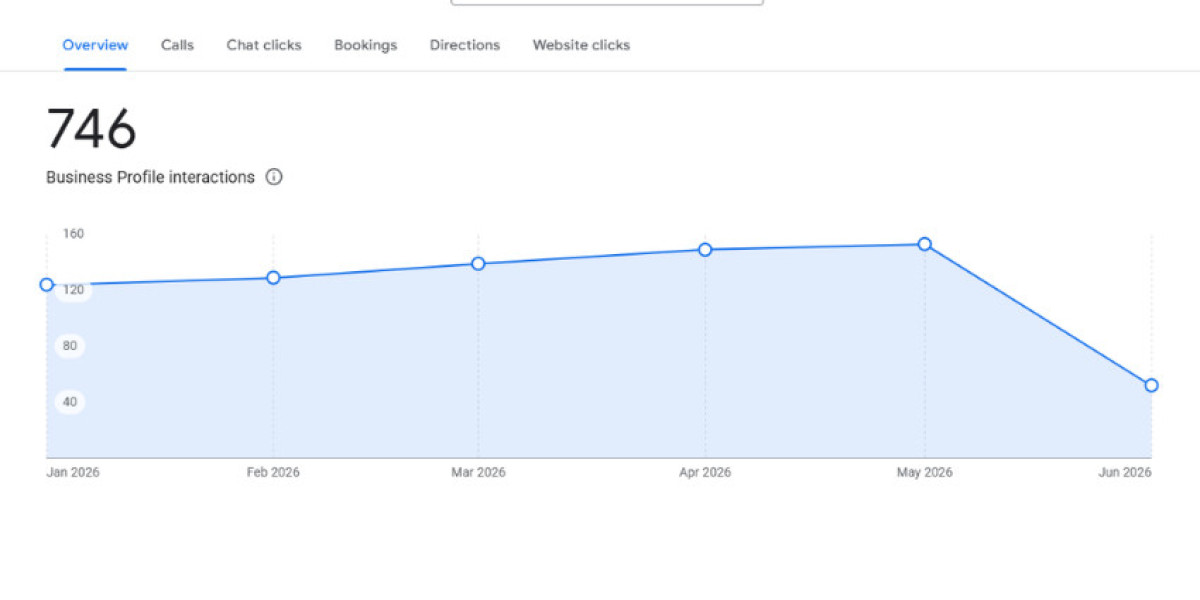Select the Jun 2026 data point
Image resolution: width=1200 pixels, height=600 pixels.
(1151, 385)
